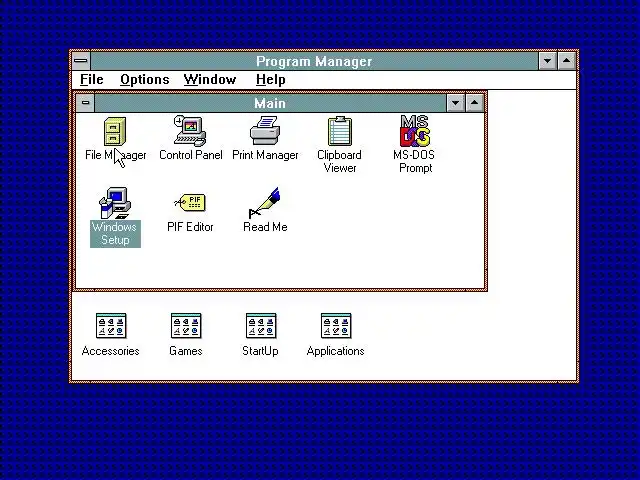This screenshot has height=480, width=640.
Task: Select the Accessories program group icon
Action: [111, 326]
